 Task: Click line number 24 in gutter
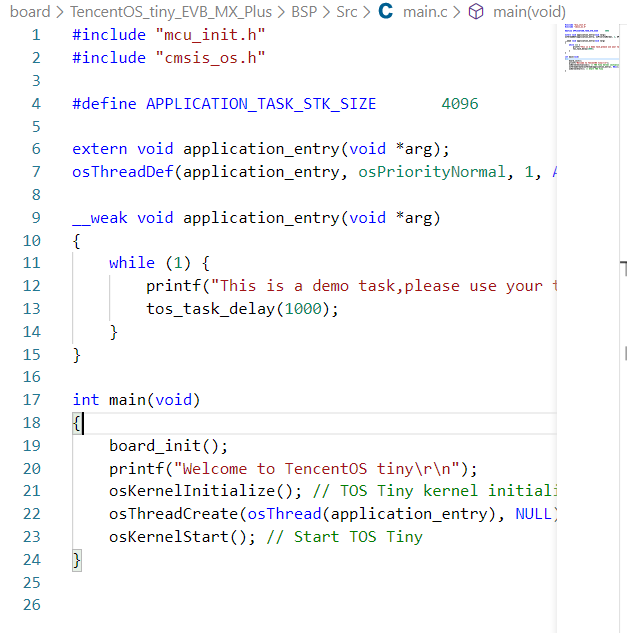(x=32, y=560)
